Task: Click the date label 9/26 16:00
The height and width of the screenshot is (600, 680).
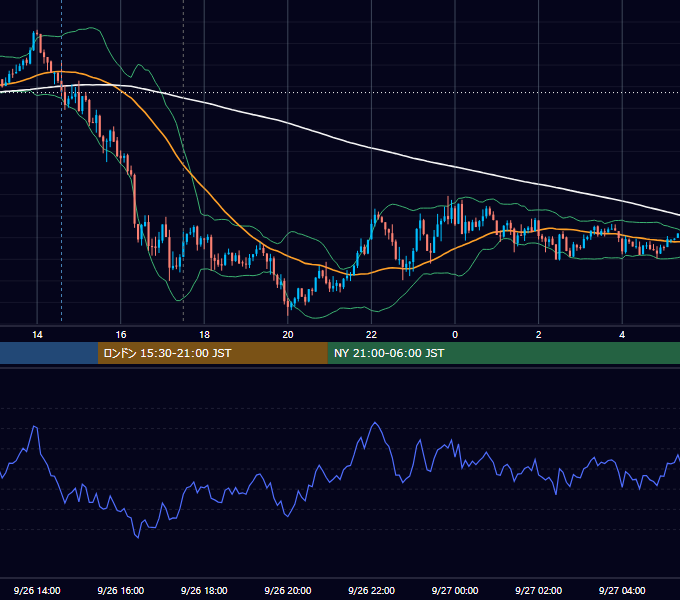Action: tap(121, 590)
